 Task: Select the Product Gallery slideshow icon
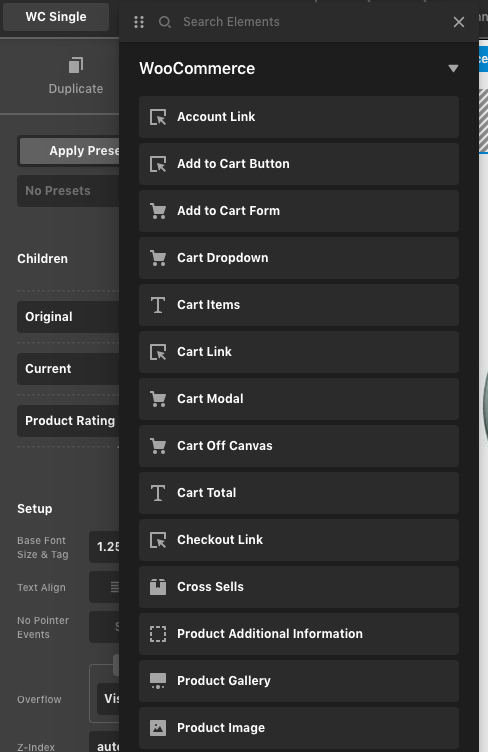(158, 681)
